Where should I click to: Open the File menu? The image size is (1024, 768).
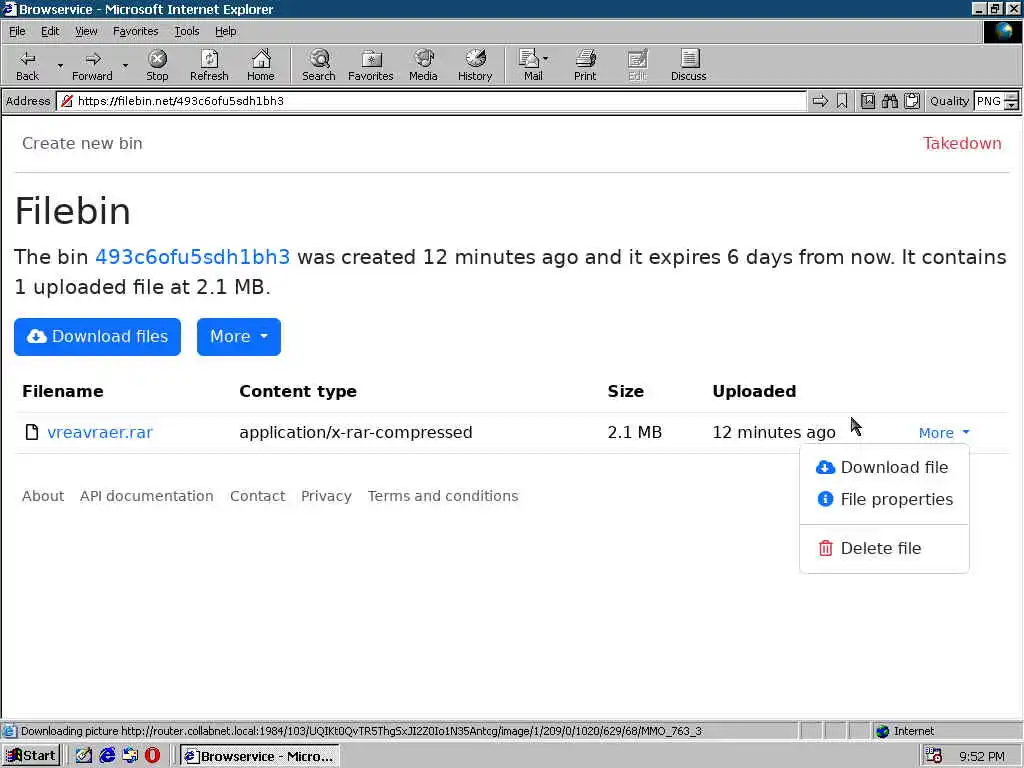point(17,31)
